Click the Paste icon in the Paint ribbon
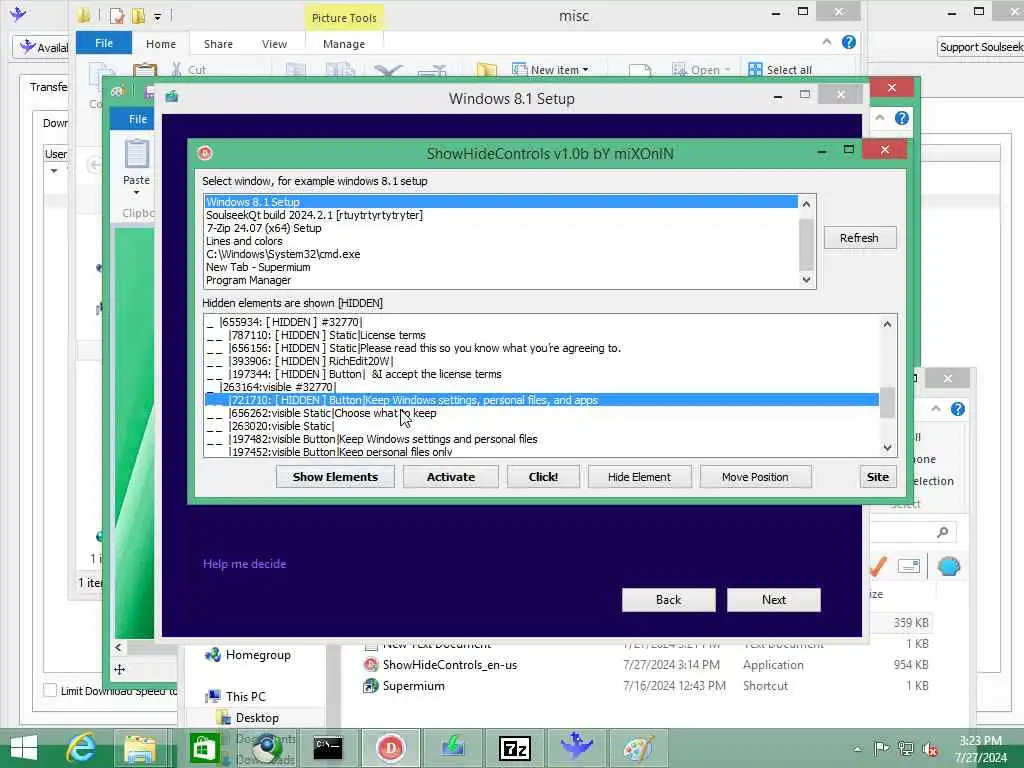This screenshot has height=768, width=1024. point(136,154)
